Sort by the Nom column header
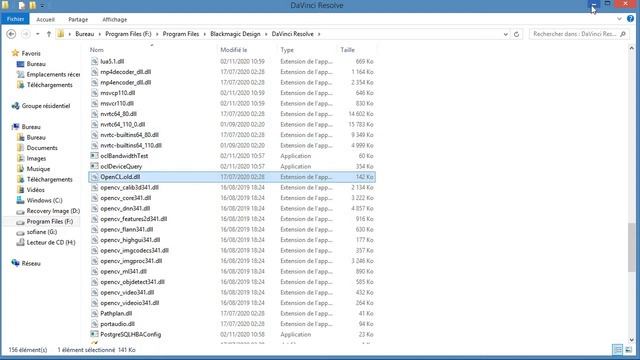 97,50
